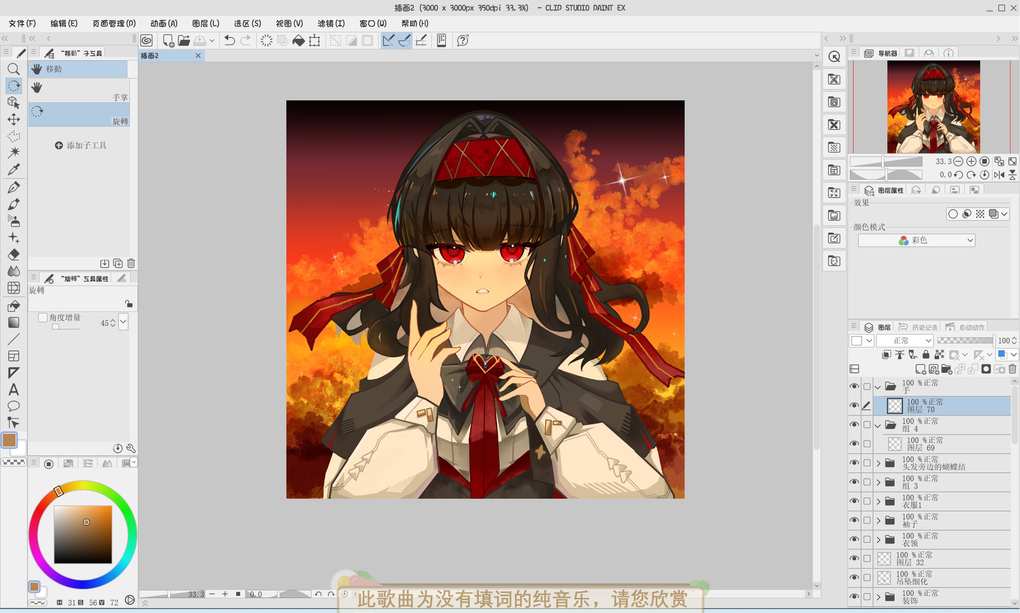1020x613 pixels.
Task: Delete layer with trash icon in Layers panel
Action: pyautogui.click(x=1012, y=369)
